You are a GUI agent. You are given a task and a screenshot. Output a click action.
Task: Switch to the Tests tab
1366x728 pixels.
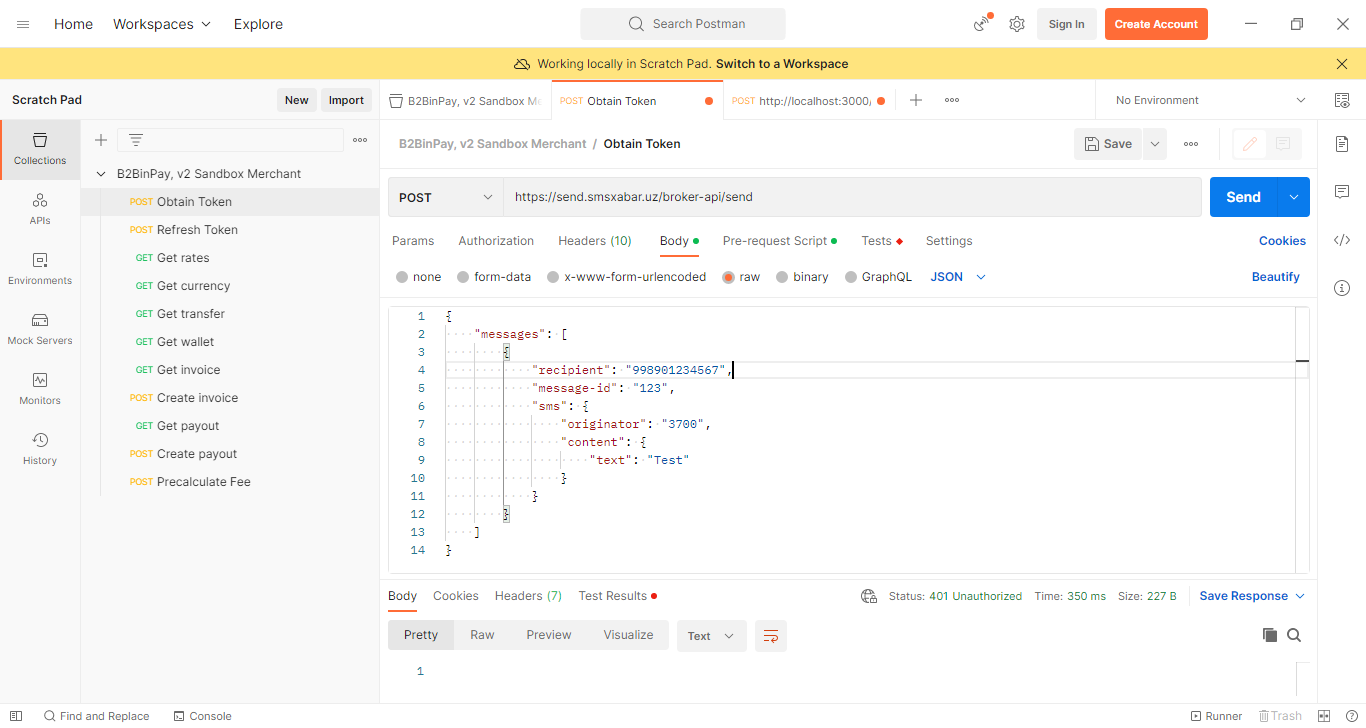coord(882,241)
